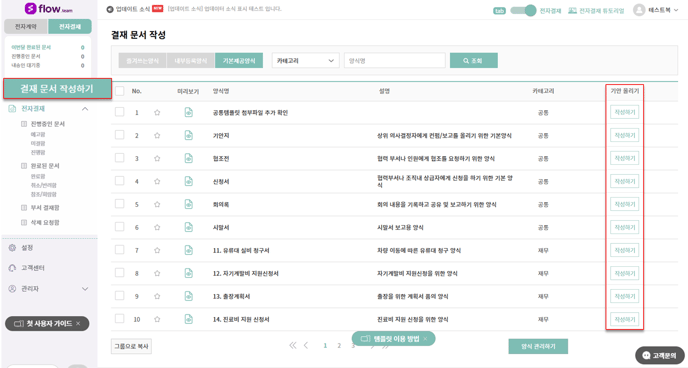Screen dimensions: 688x368
Task: Star row 8 form as favorite
Action: (x=157, y=273)
